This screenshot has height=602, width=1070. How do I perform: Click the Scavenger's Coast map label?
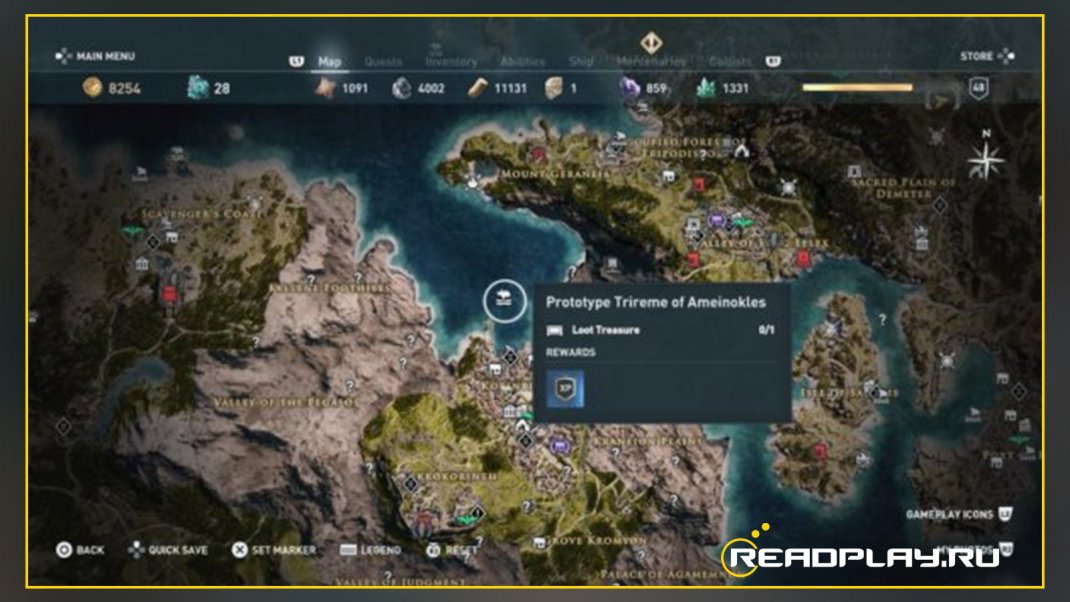201,214
